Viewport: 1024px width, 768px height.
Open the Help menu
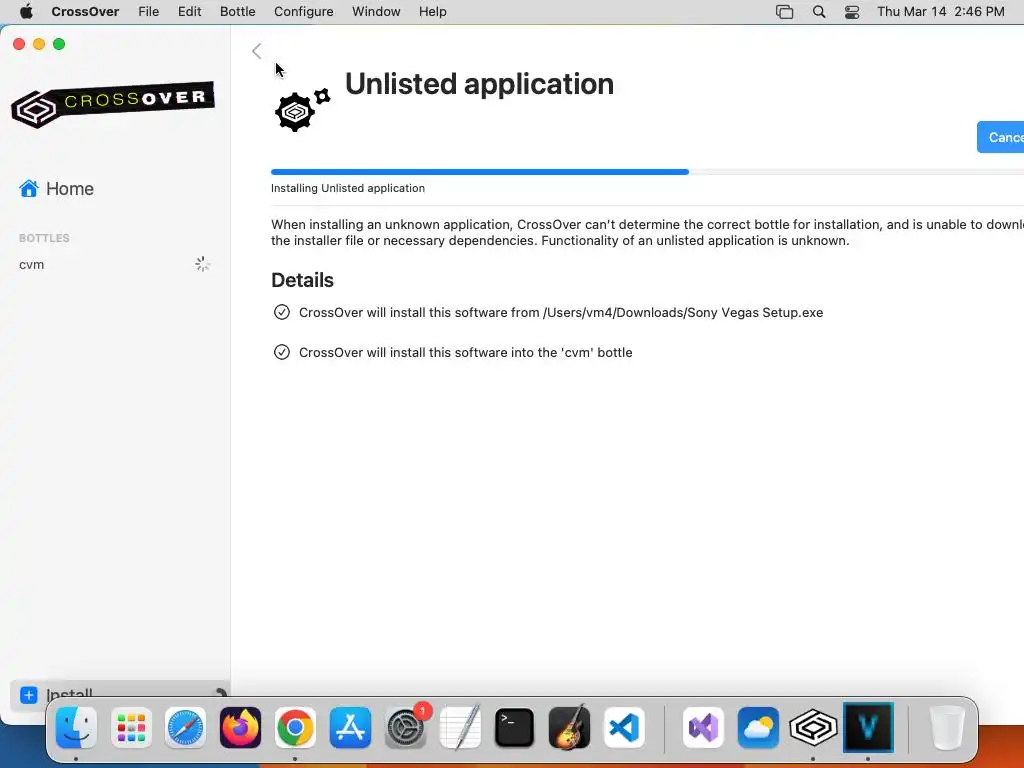point(432,12)
